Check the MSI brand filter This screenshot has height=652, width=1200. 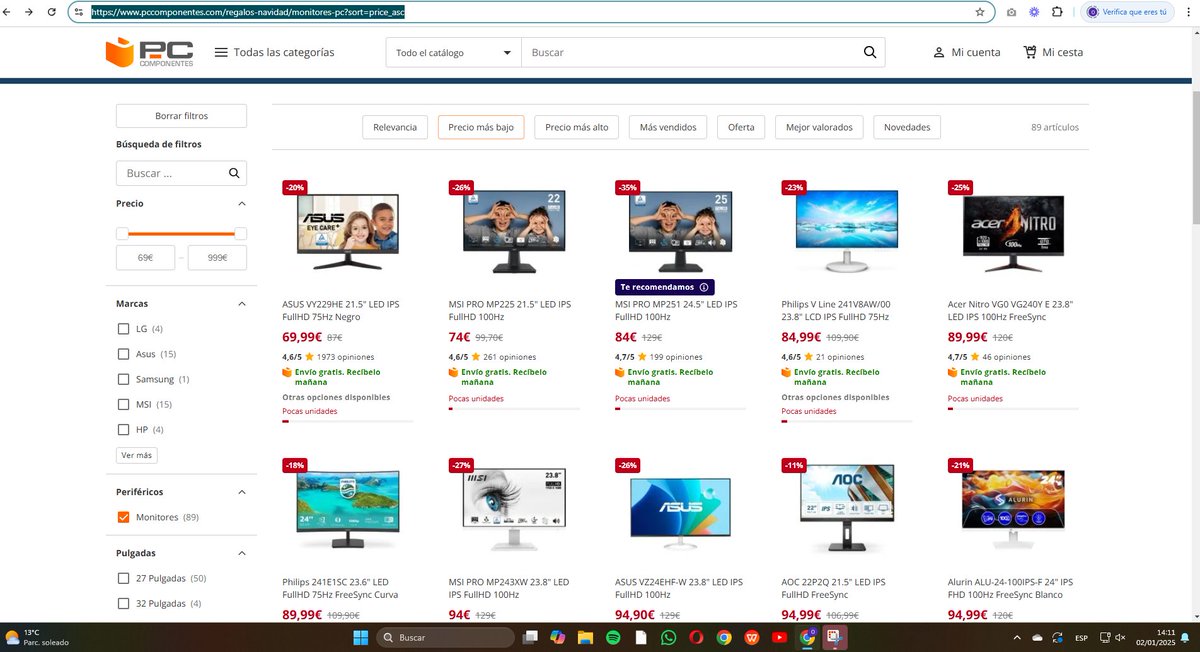pyautogui.click(x=124, y=404)
